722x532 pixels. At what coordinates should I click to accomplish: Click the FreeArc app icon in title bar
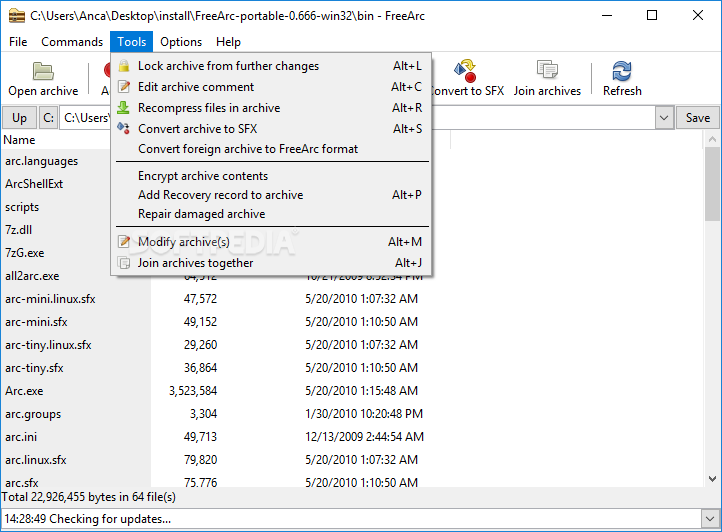click(17, 16)
